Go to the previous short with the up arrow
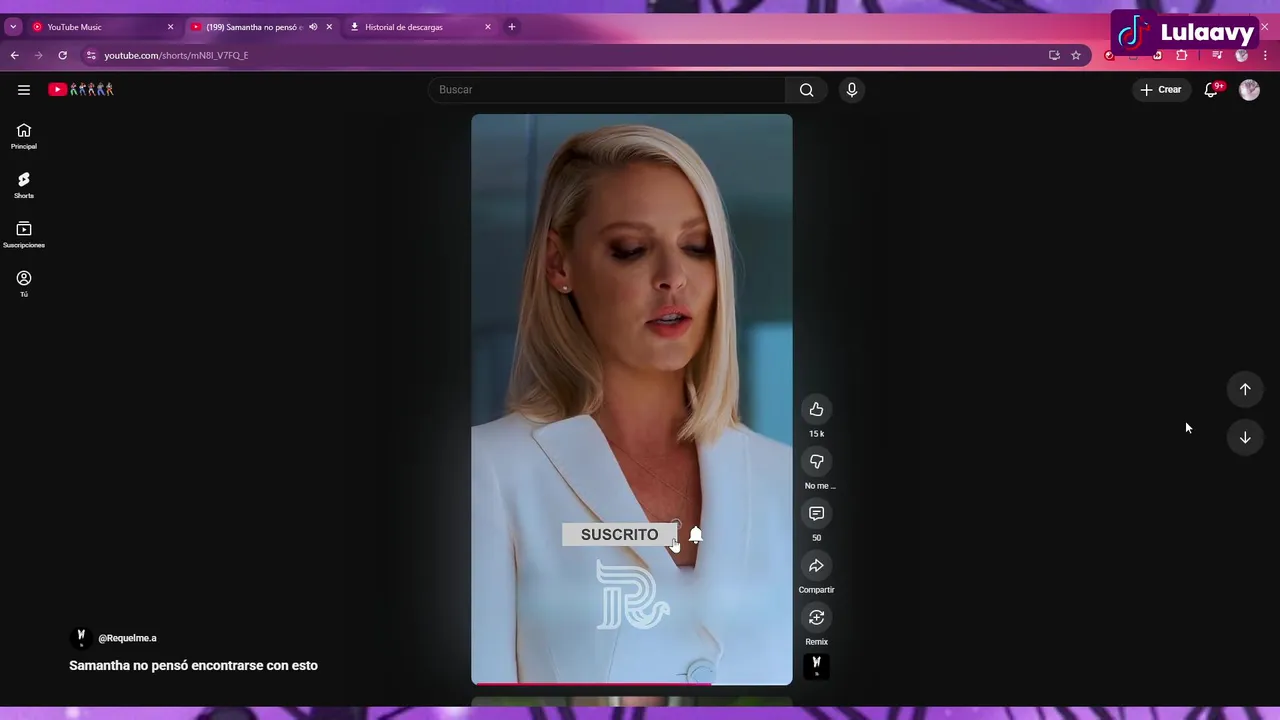Screen dimensions: 1280x720 pos(1245,389)
